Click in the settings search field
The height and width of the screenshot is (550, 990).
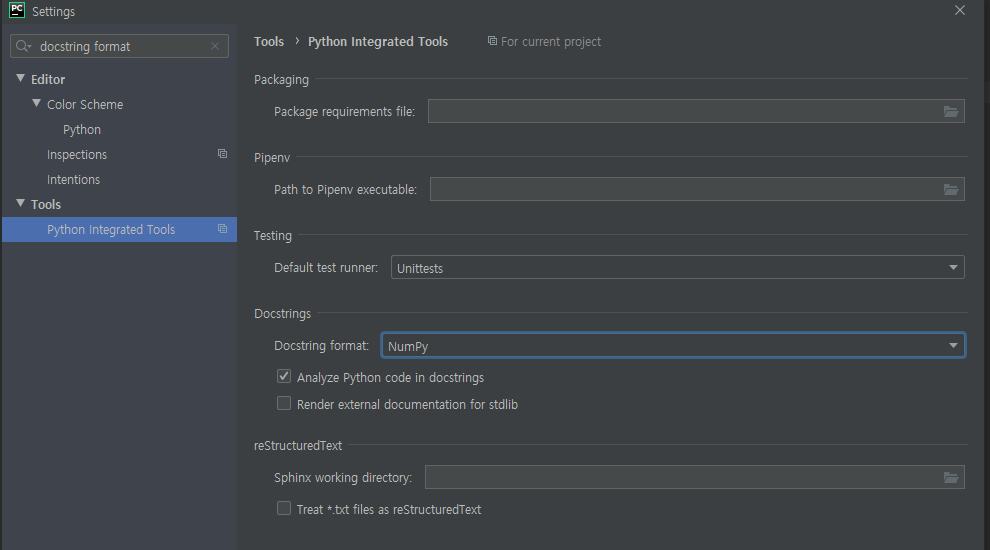coord(119,46)
